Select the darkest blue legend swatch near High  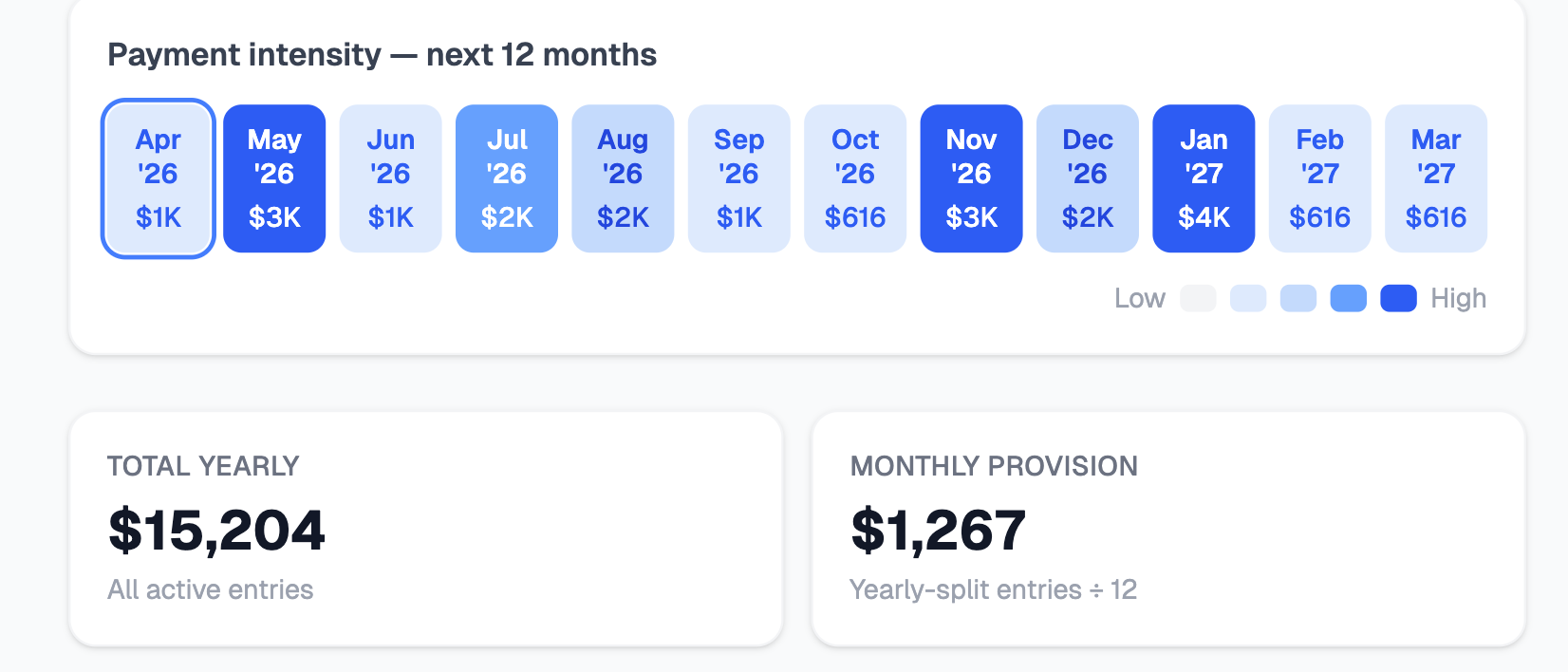coord(1398,298)
